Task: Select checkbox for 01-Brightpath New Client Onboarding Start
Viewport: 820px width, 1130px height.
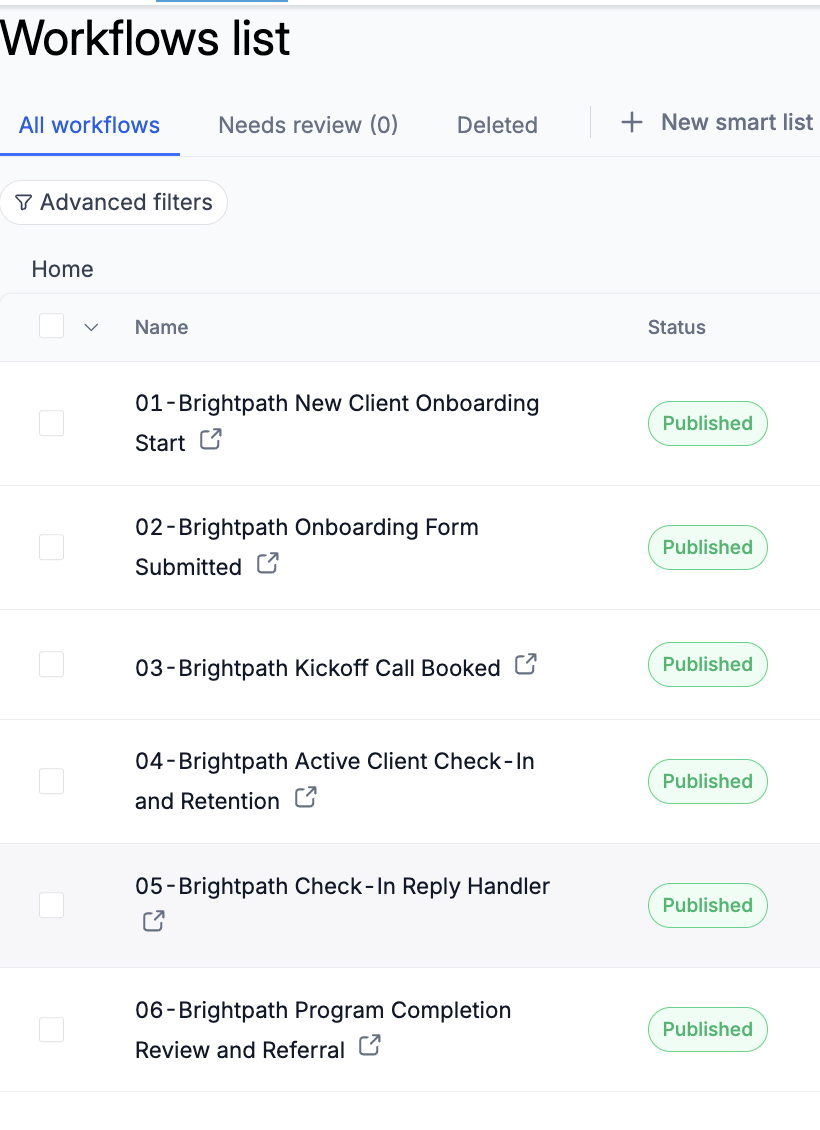Action: coord(51,423)
